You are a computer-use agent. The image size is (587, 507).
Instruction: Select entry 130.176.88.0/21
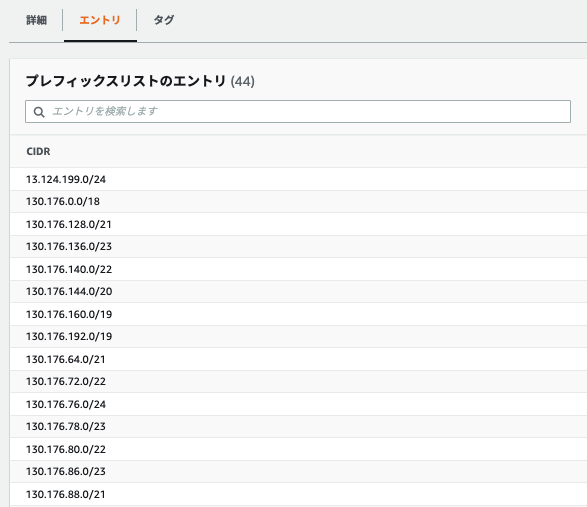pos(66,494)
